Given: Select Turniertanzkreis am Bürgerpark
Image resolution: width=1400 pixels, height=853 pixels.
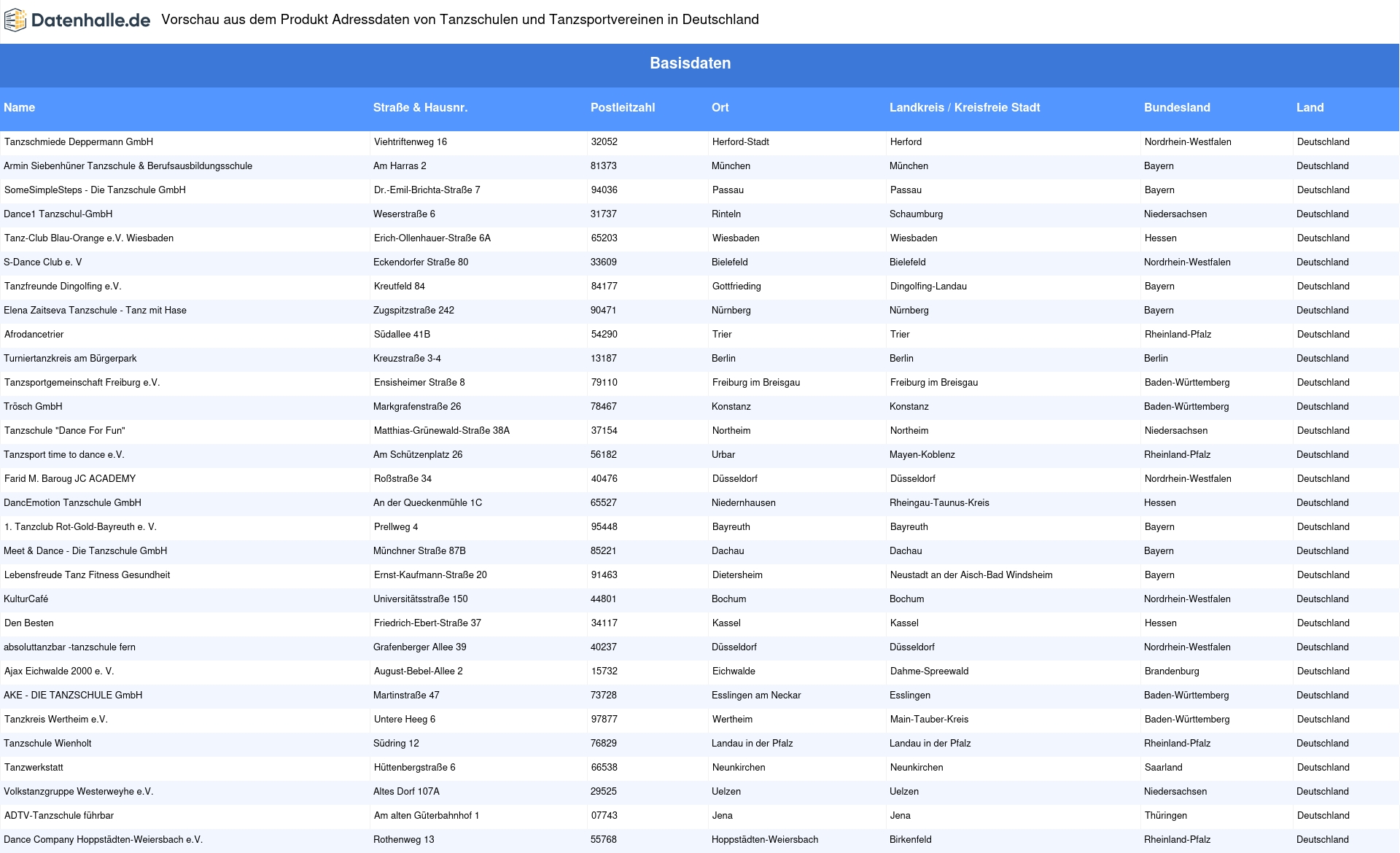Looking at the screenshot, I should pyautogui.click(x=70, y=359).
